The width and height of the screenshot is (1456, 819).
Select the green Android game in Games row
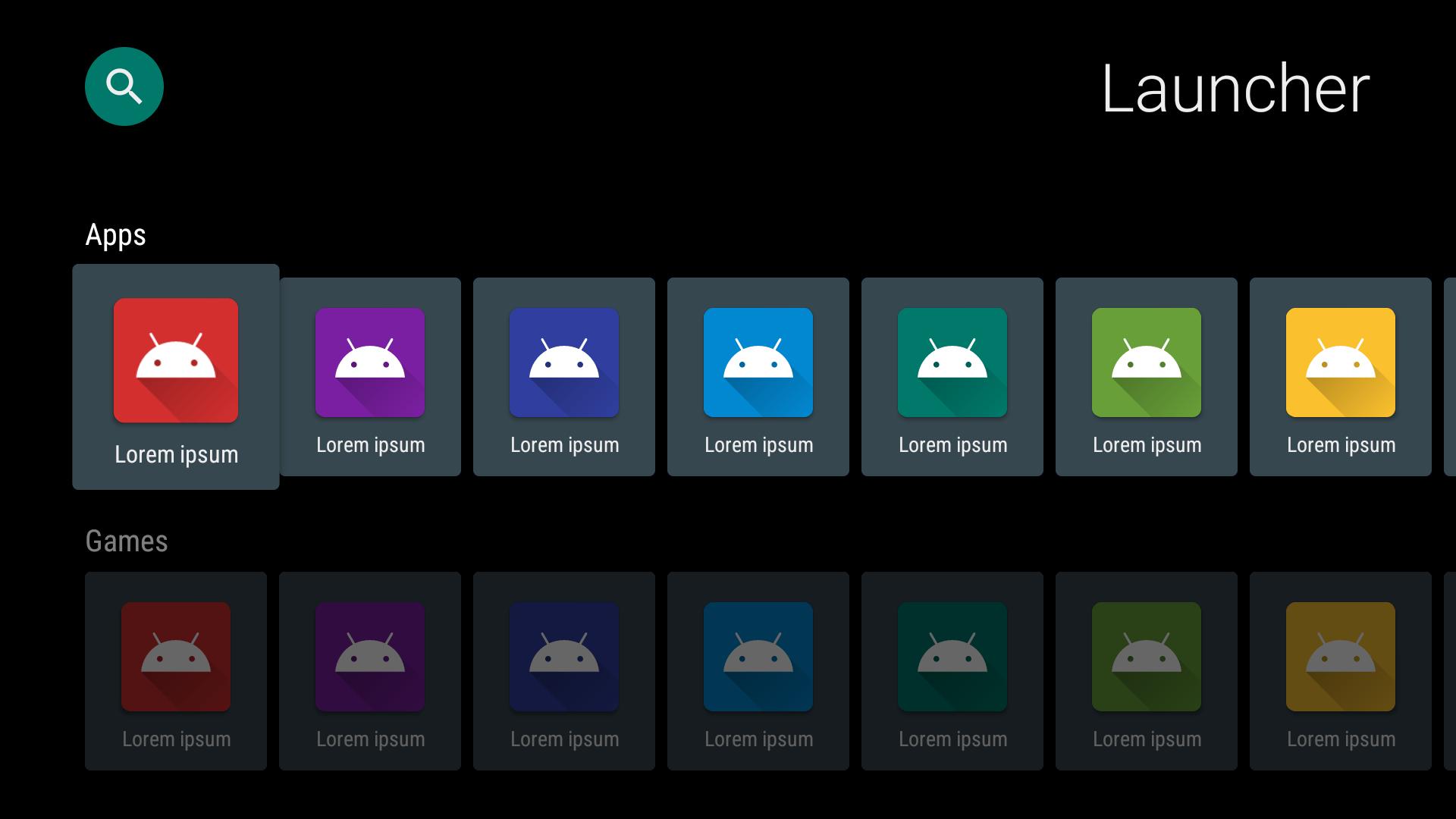point(1147,671)
